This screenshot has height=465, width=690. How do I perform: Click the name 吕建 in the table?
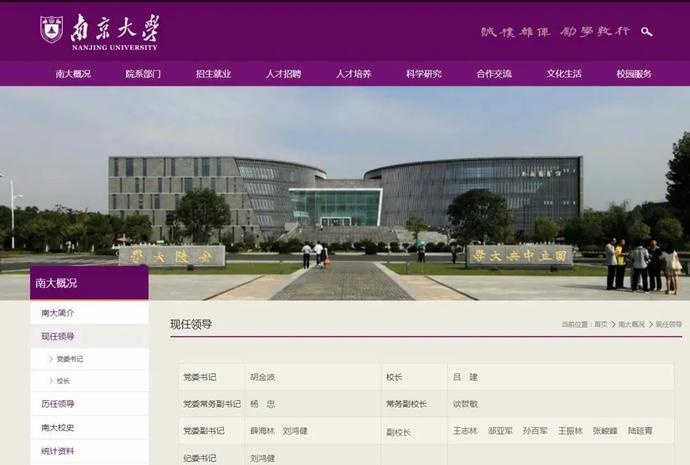tap(465, 377)
